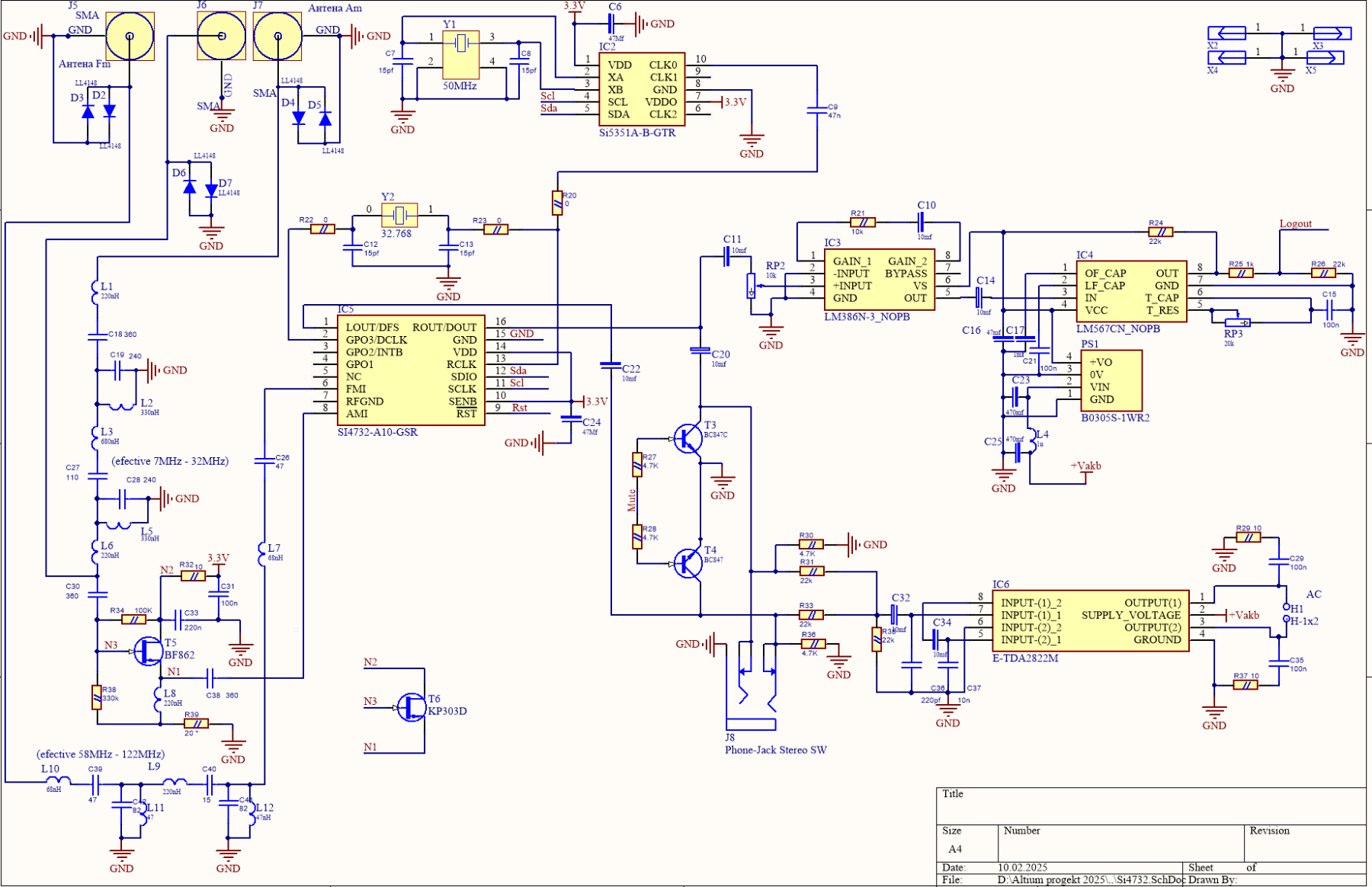Click the T4 BC847 transistor symbol
Viewport: 1372px width, 887px height.
pos(688,564)
